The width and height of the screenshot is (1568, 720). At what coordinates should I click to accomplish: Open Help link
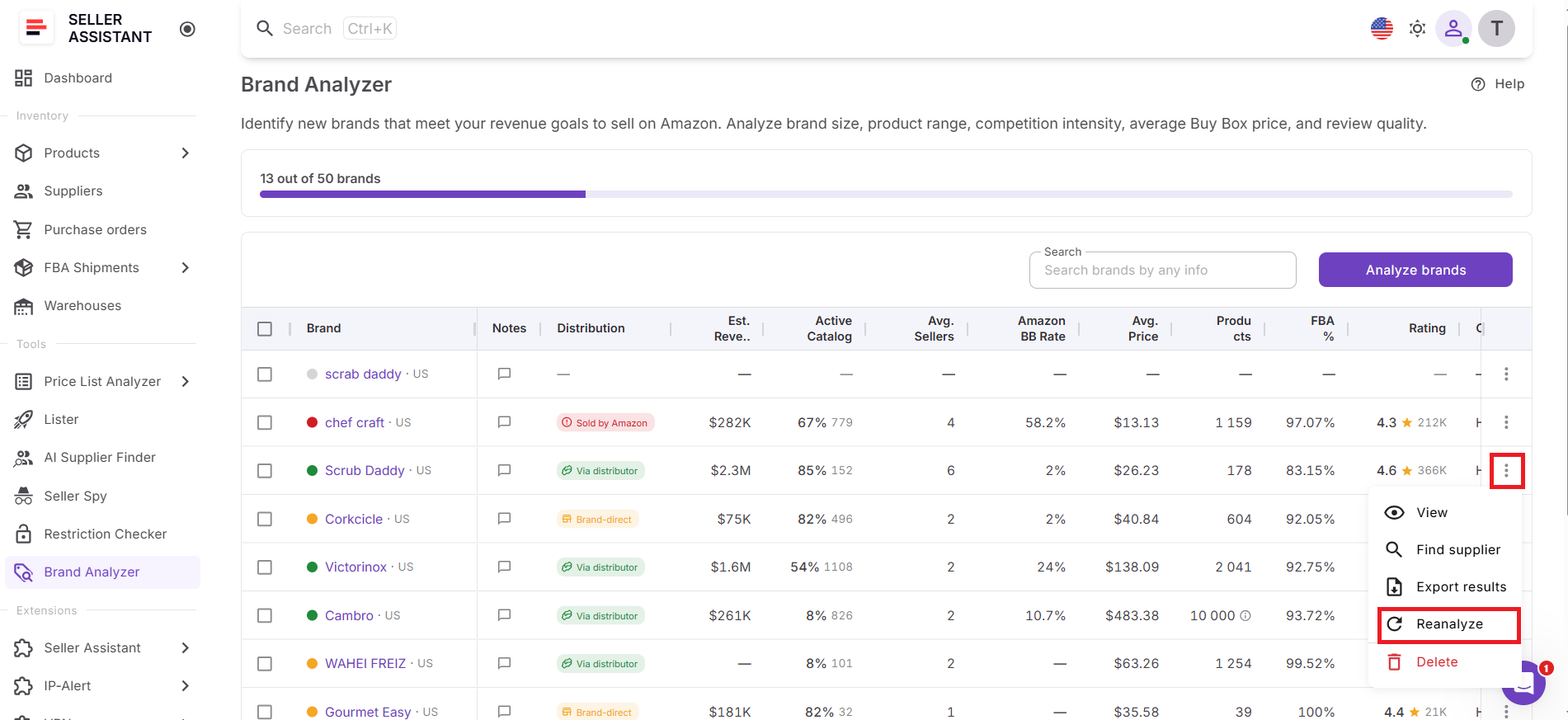[1498, 84]
